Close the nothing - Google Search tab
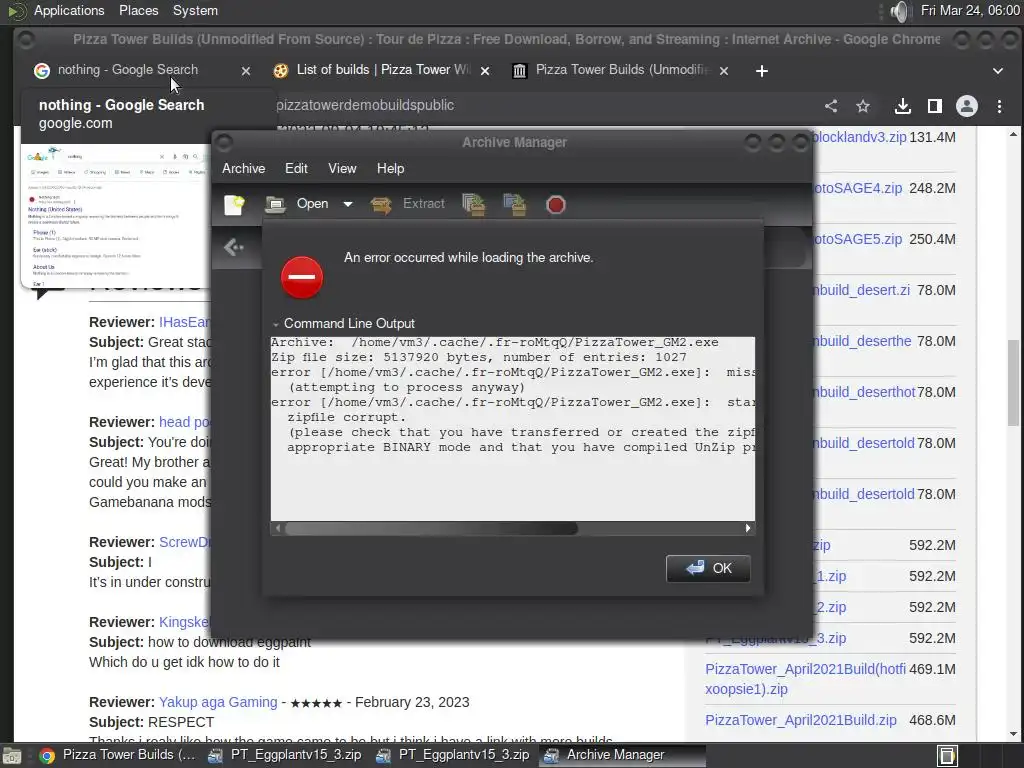Viewport: 1024px width, 768px height. 246,71
